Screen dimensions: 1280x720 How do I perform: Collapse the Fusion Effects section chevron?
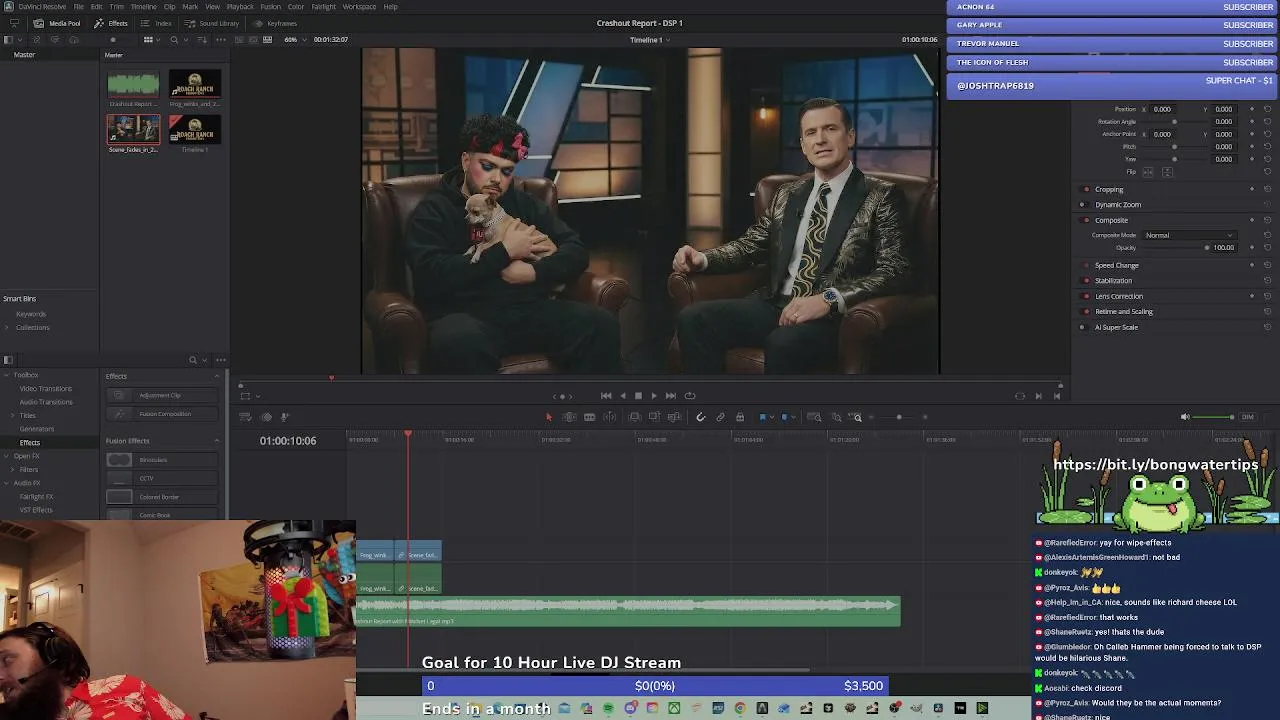pyautogui.click(x=216, y=441)
